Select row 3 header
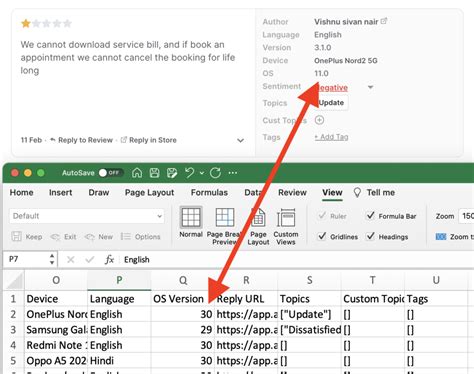Viewport: 474px width, 374px height. [13, 330]
